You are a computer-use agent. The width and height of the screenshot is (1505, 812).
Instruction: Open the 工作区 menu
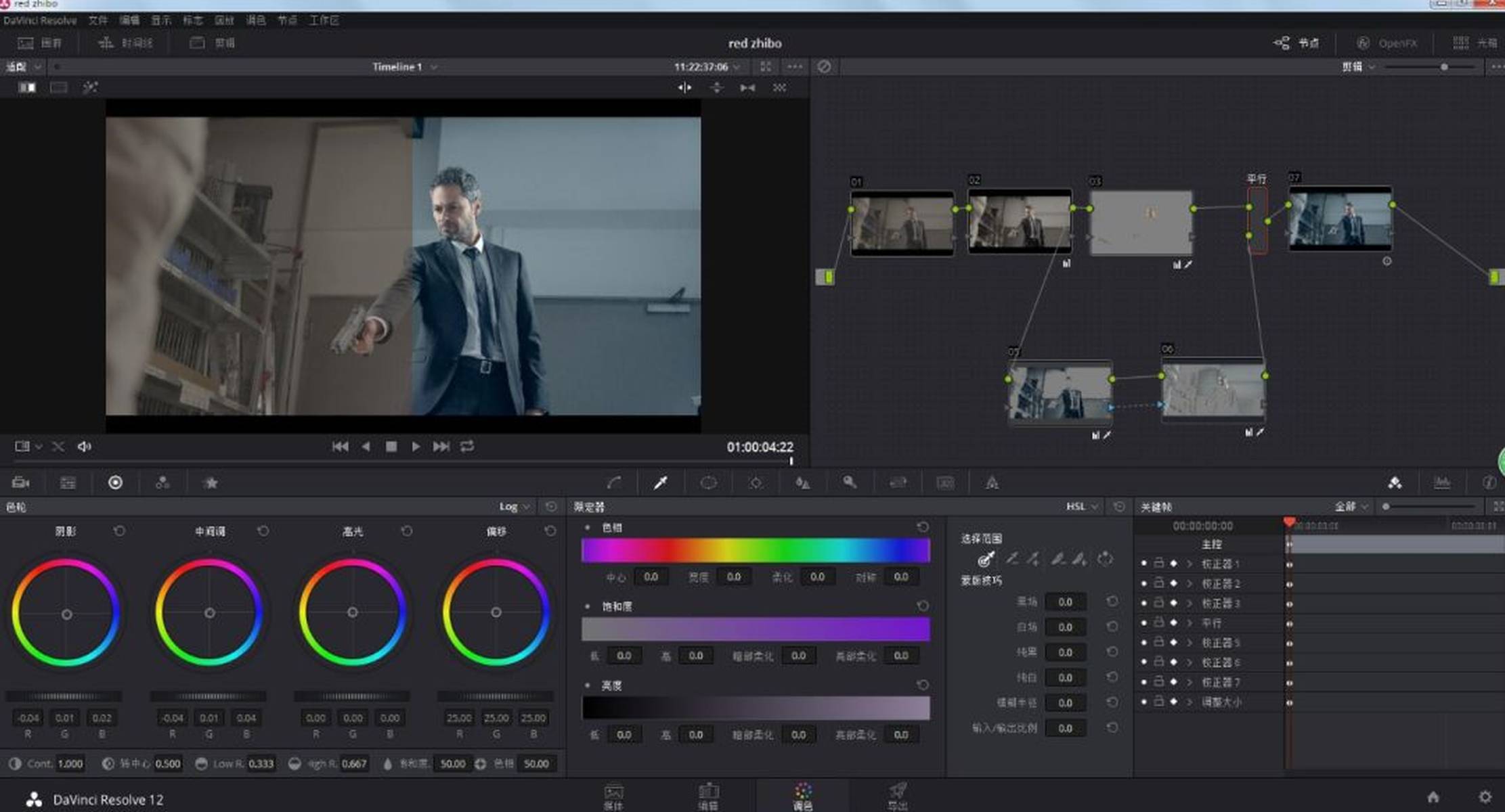(324, 20)
